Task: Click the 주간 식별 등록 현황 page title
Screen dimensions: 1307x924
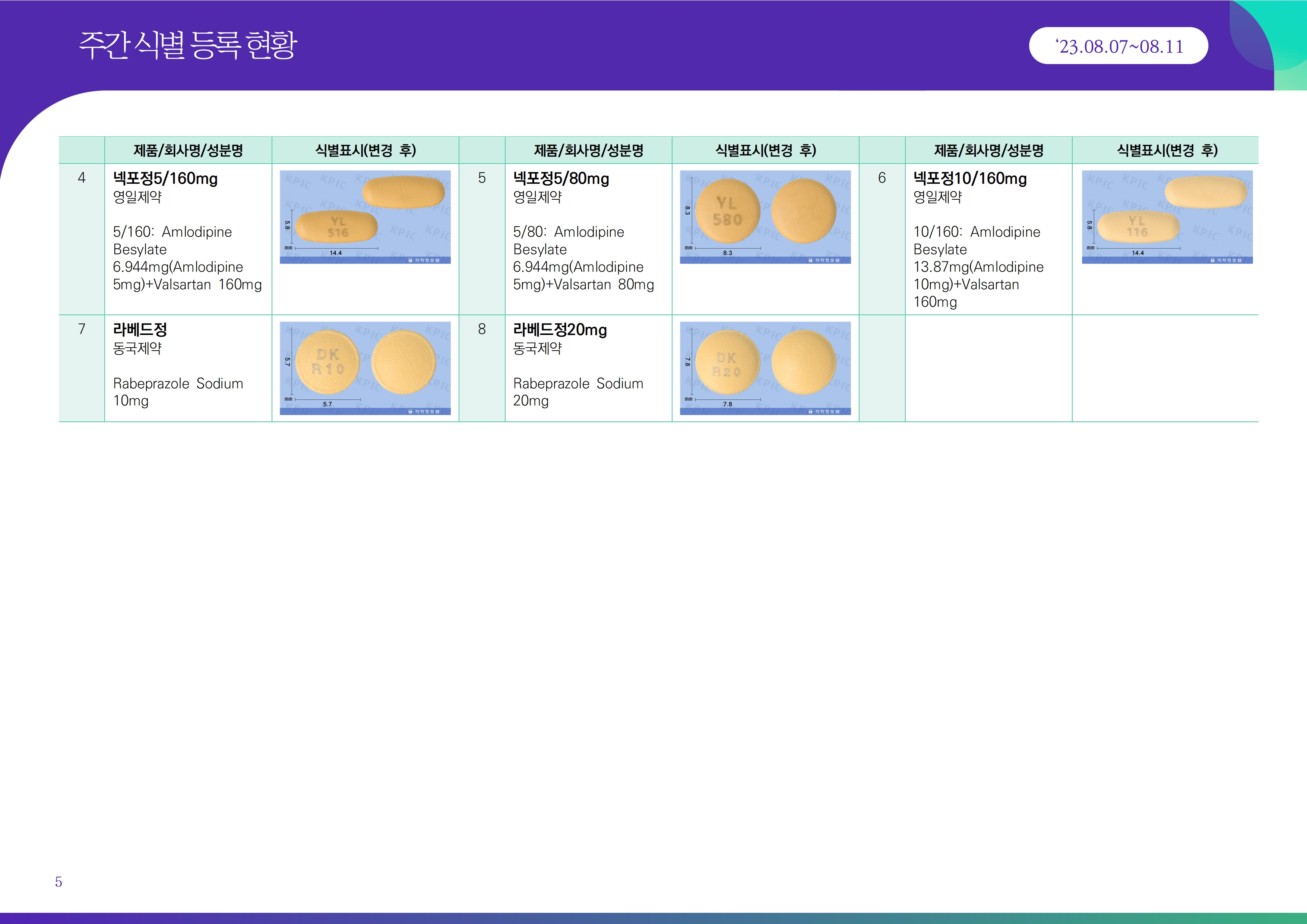Action: (188, 45)
